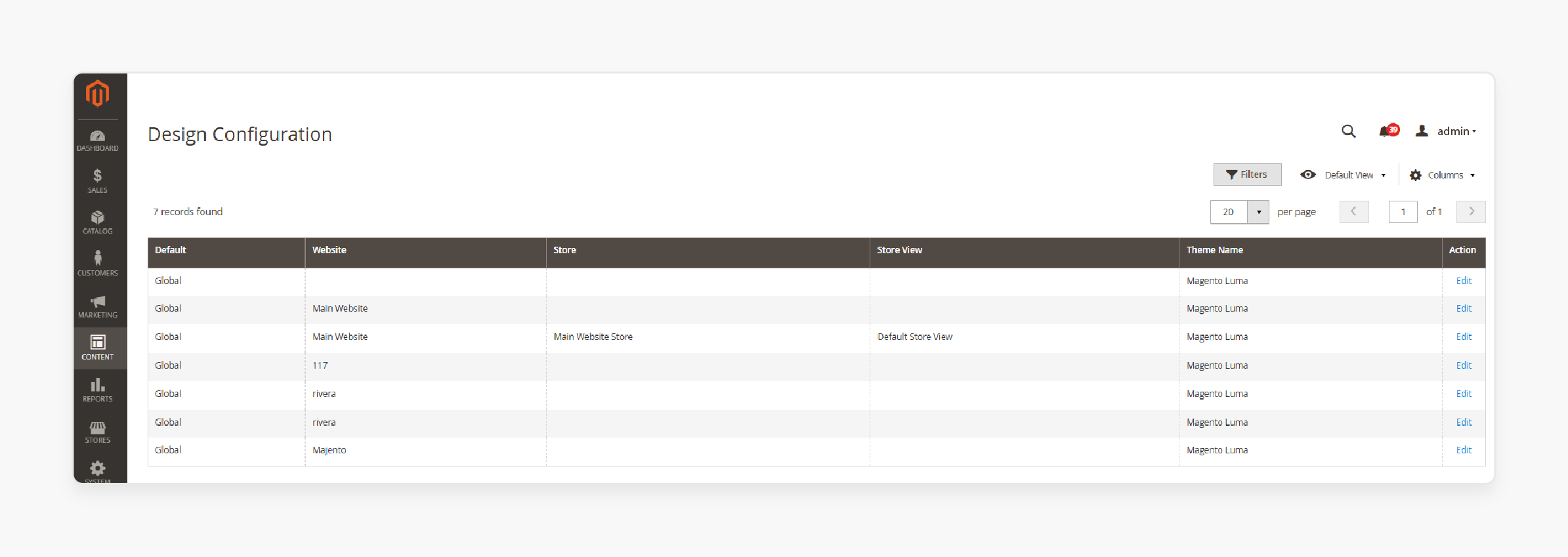The width and height of the screenshot is (1568, 557).
Task: Edit the Global row with empty website
Action: point(1464,281)
